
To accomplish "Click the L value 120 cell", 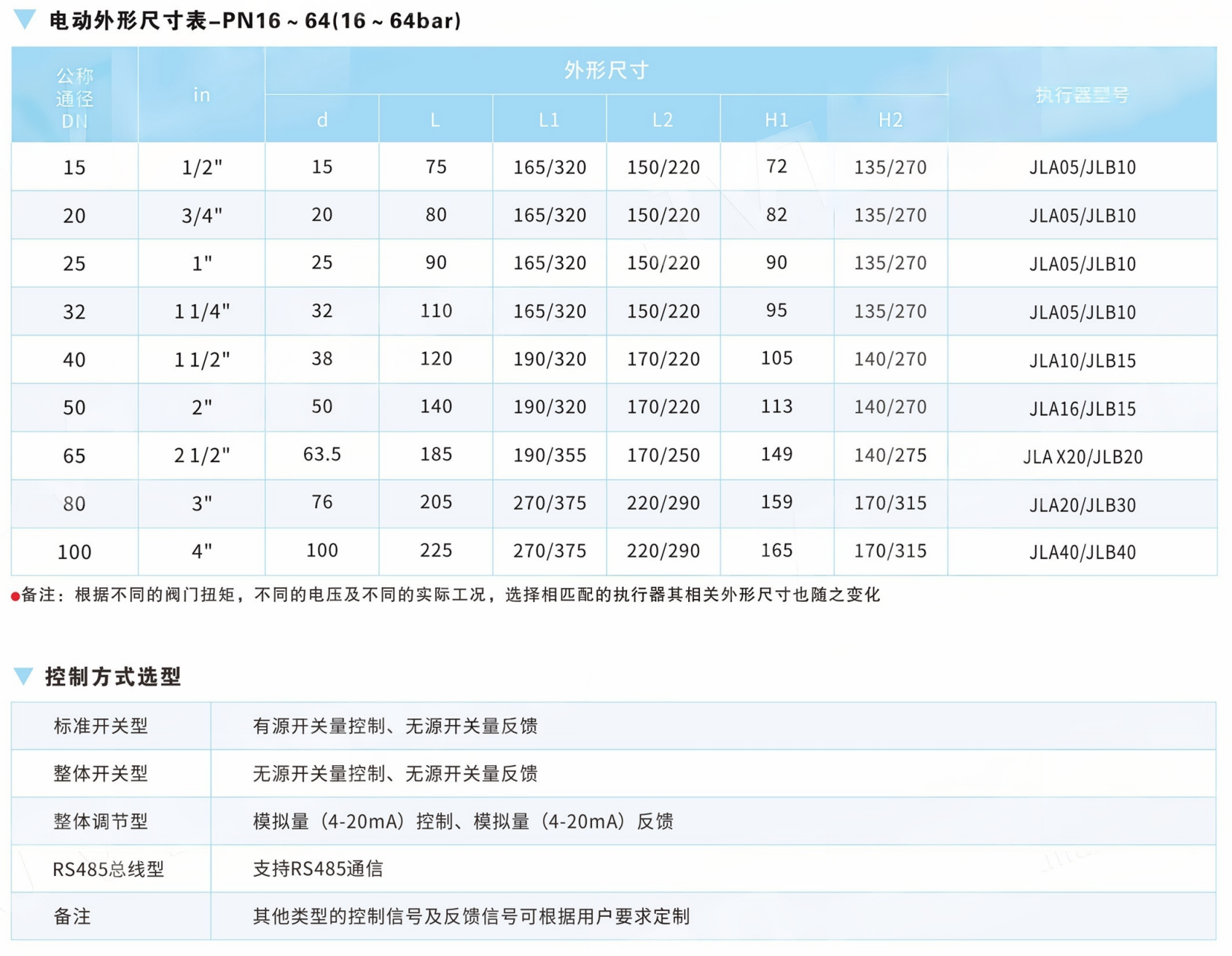I will pos(436,359).
